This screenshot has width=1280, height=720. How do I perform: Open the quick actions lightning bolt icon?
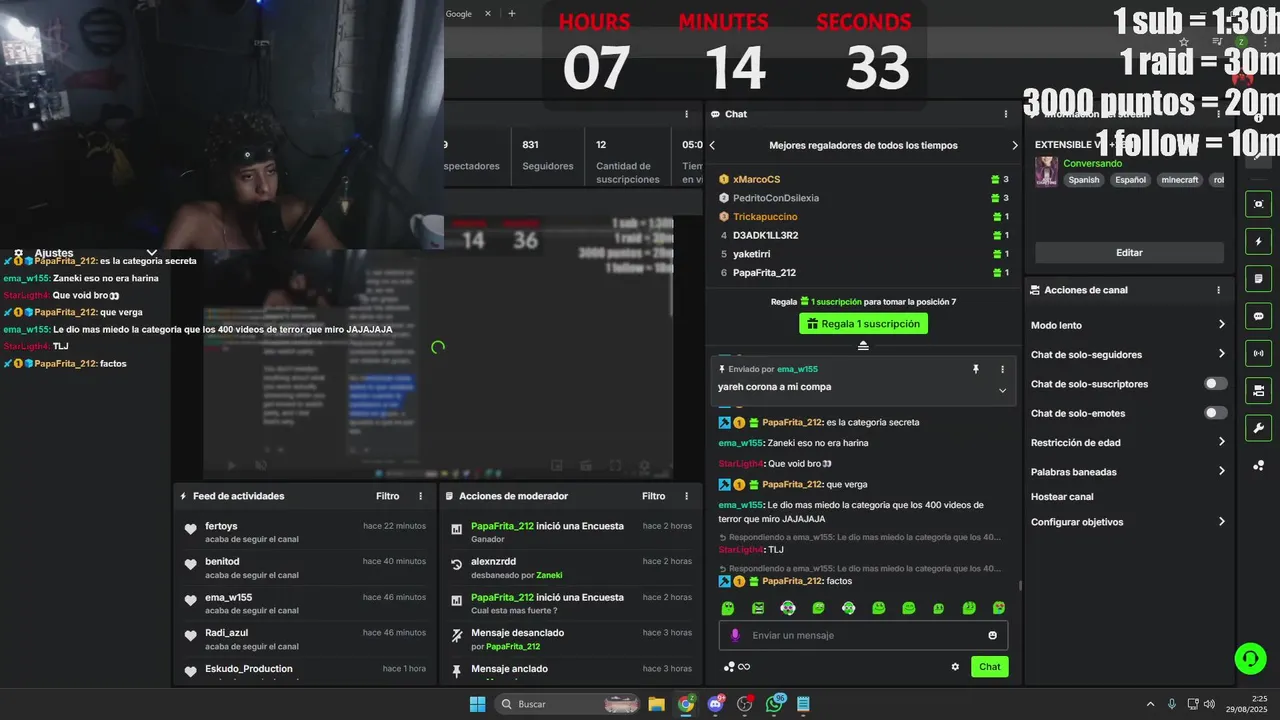[x=1258, y=242]
